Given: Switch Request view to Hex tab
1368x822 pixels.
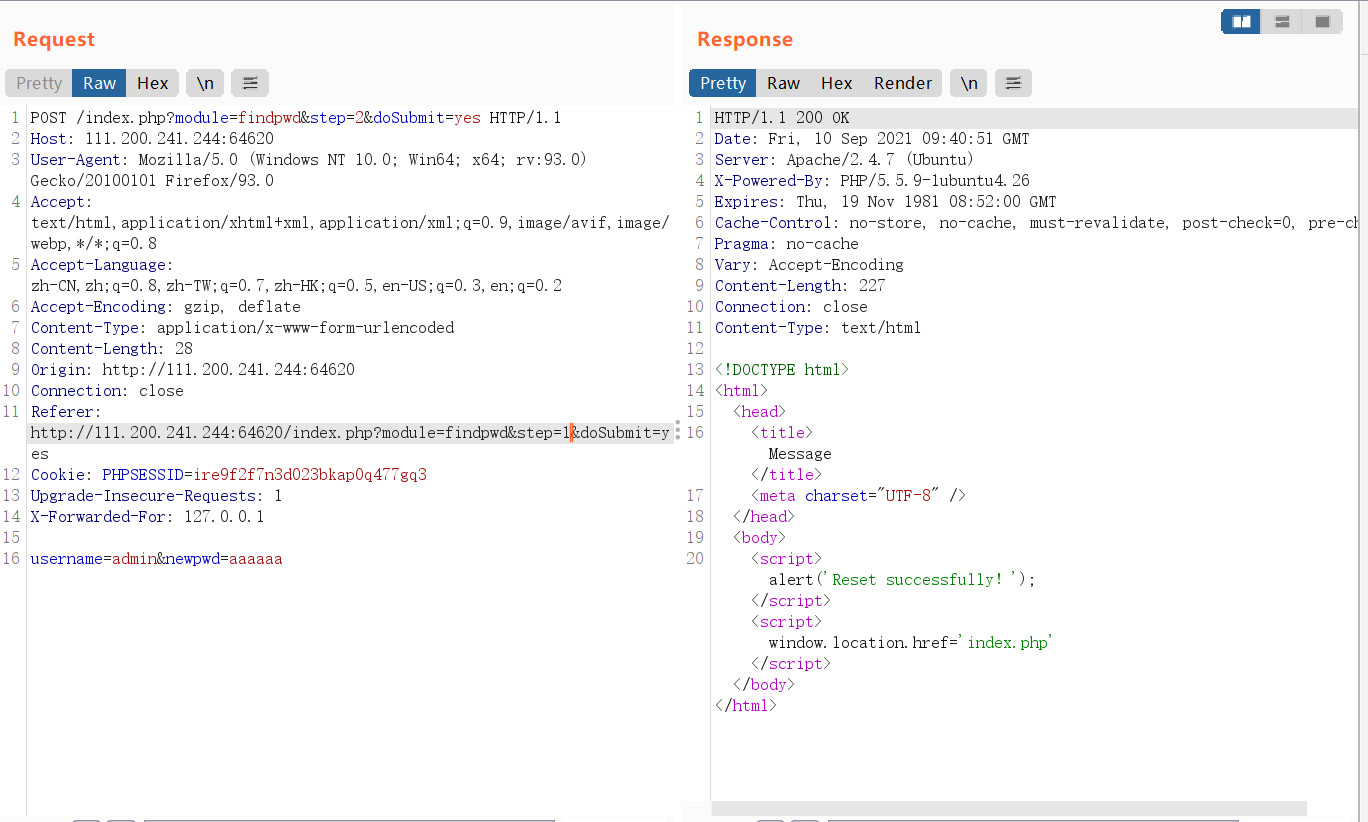Looking at the screenshot, I should [153, 83].
